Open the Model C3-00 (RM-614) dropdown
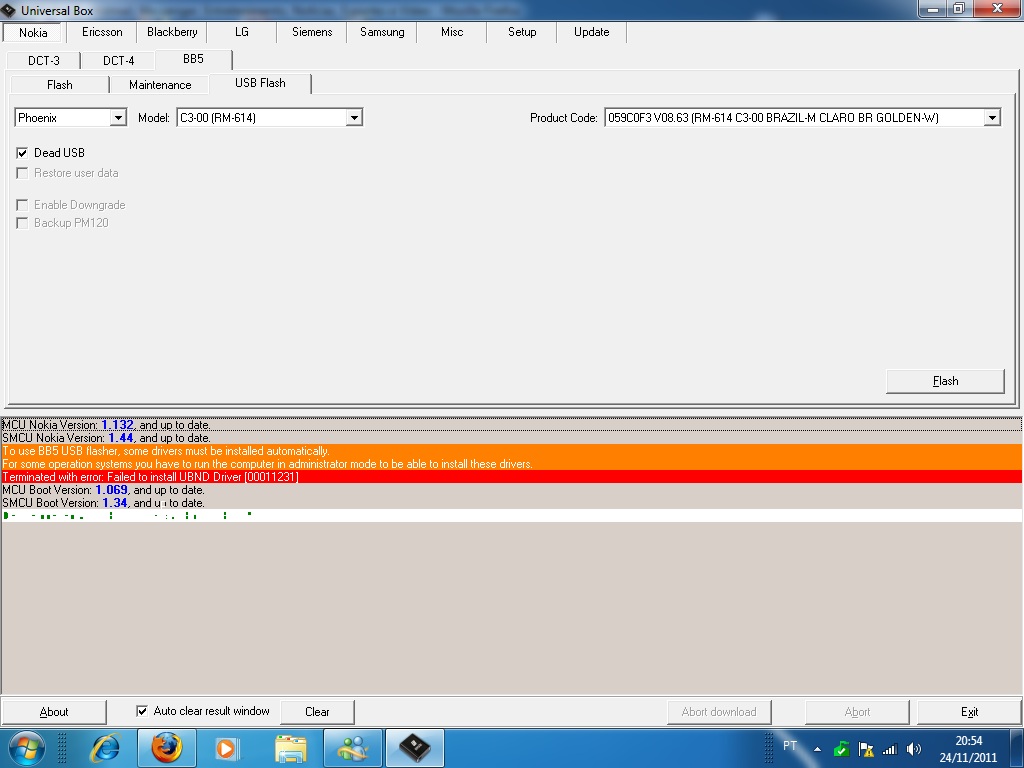The image size is (1024, 768). 353,118
